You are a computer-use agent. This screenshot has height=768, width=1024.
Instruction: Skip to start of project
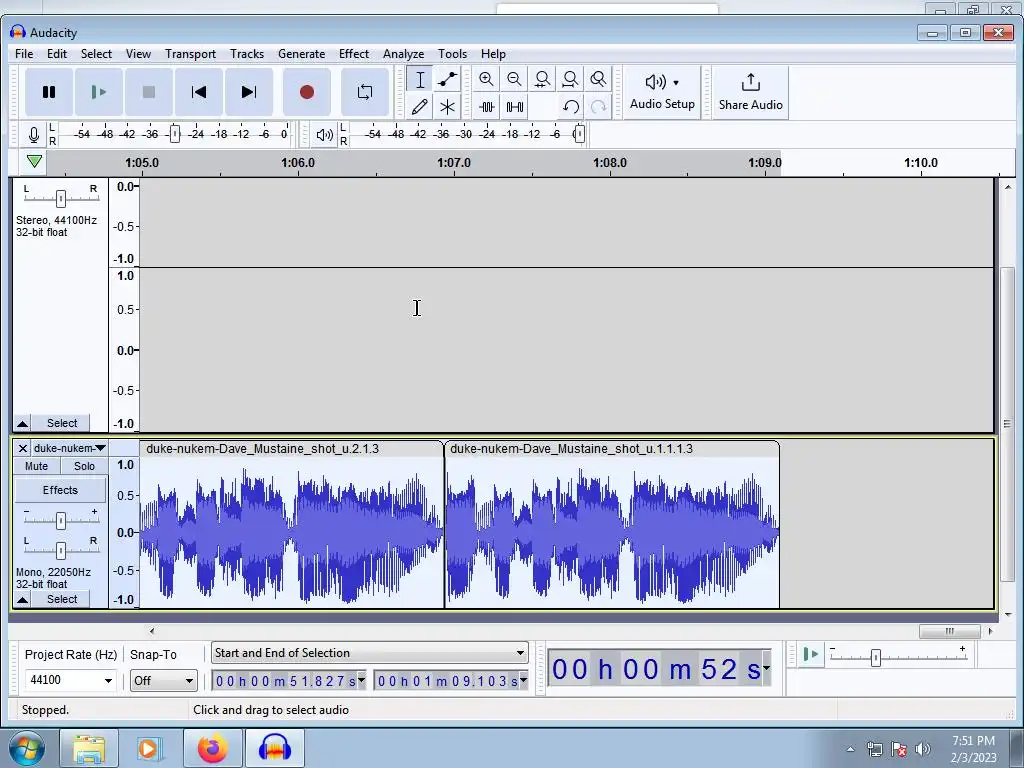[199, 92]
